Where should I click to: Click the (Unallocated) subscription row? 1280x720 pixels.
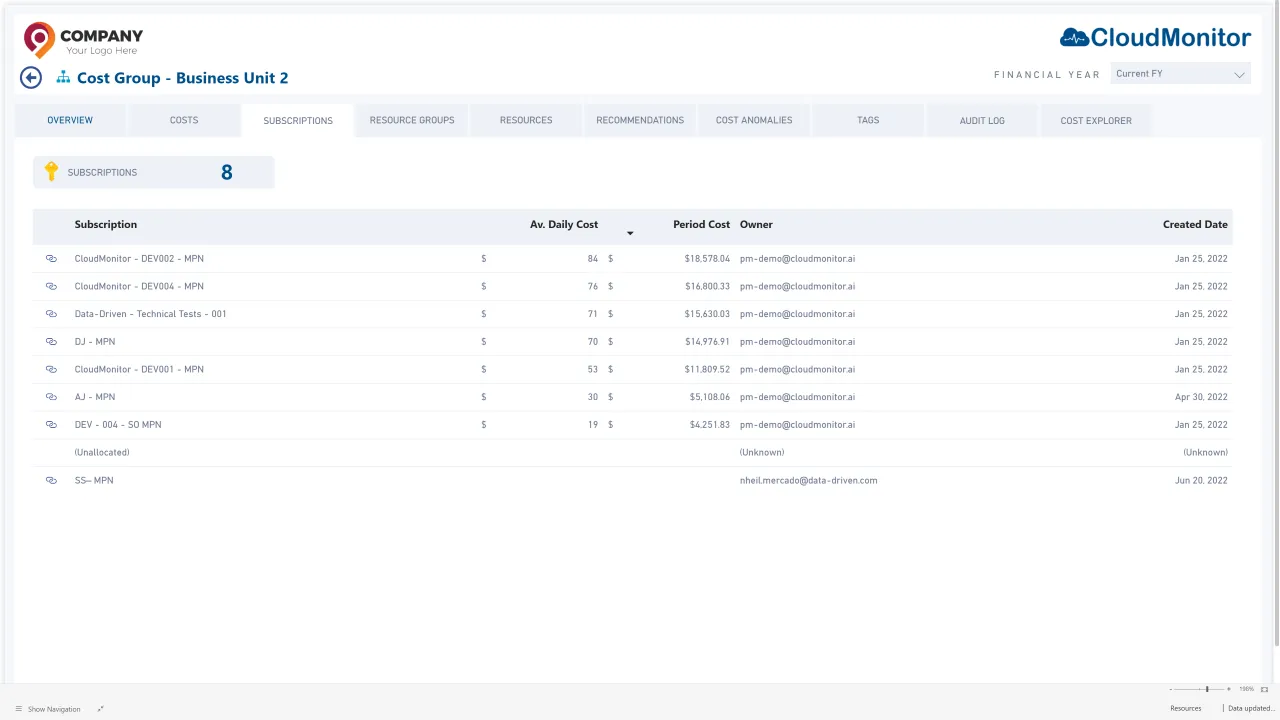pyautogui.click(x=632, y=453)
